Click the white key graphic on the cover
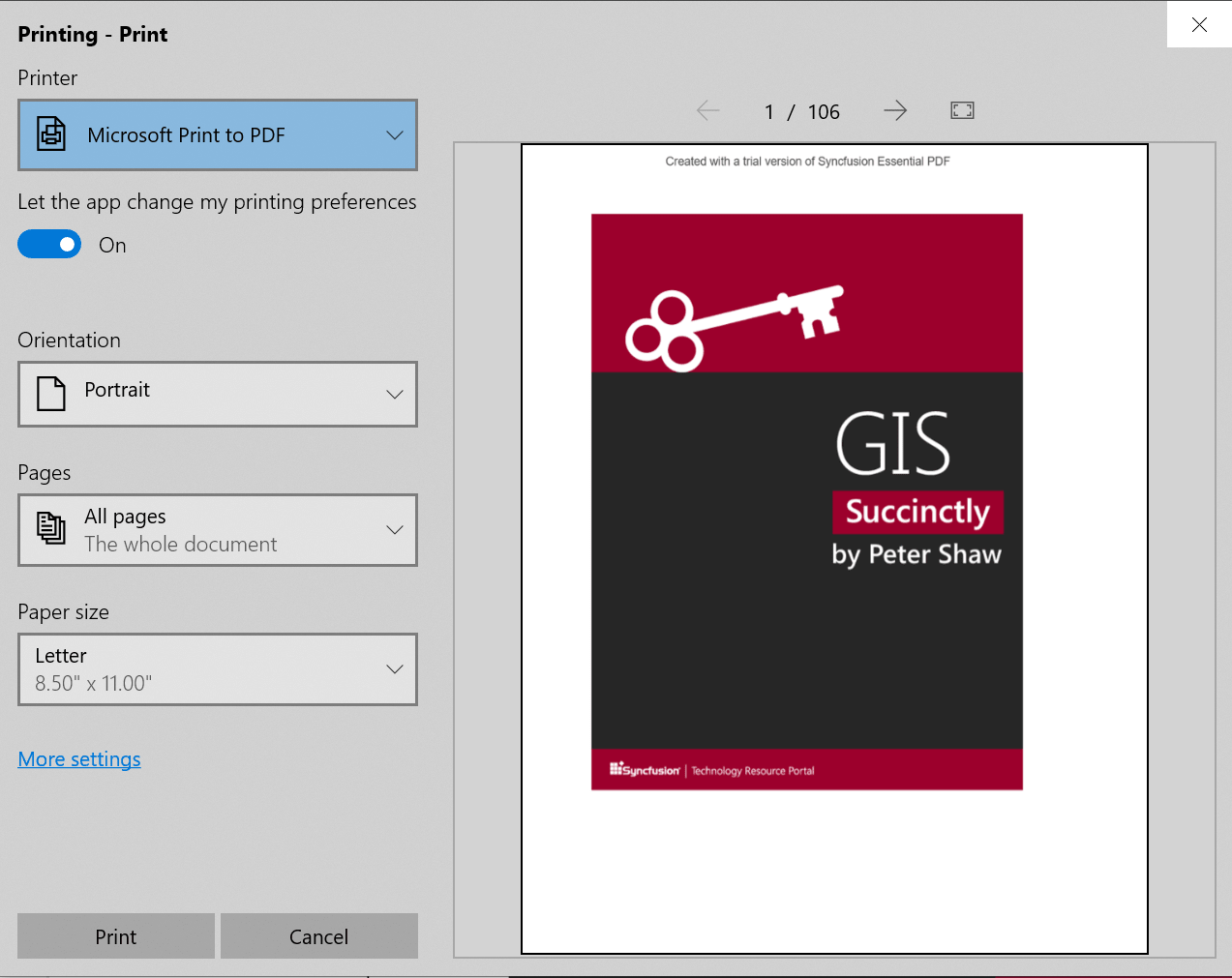1232x978 pixels. click(734, 325)
